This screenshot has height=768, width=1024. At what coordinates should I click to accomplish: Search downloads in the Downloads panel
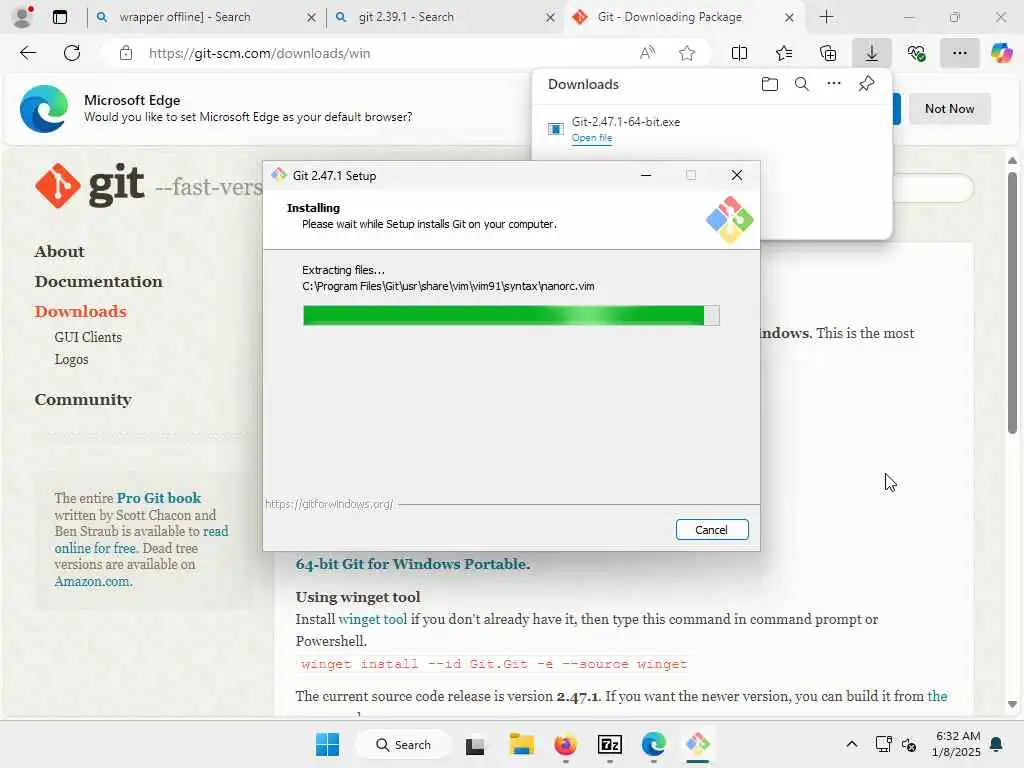pos(801,84)
